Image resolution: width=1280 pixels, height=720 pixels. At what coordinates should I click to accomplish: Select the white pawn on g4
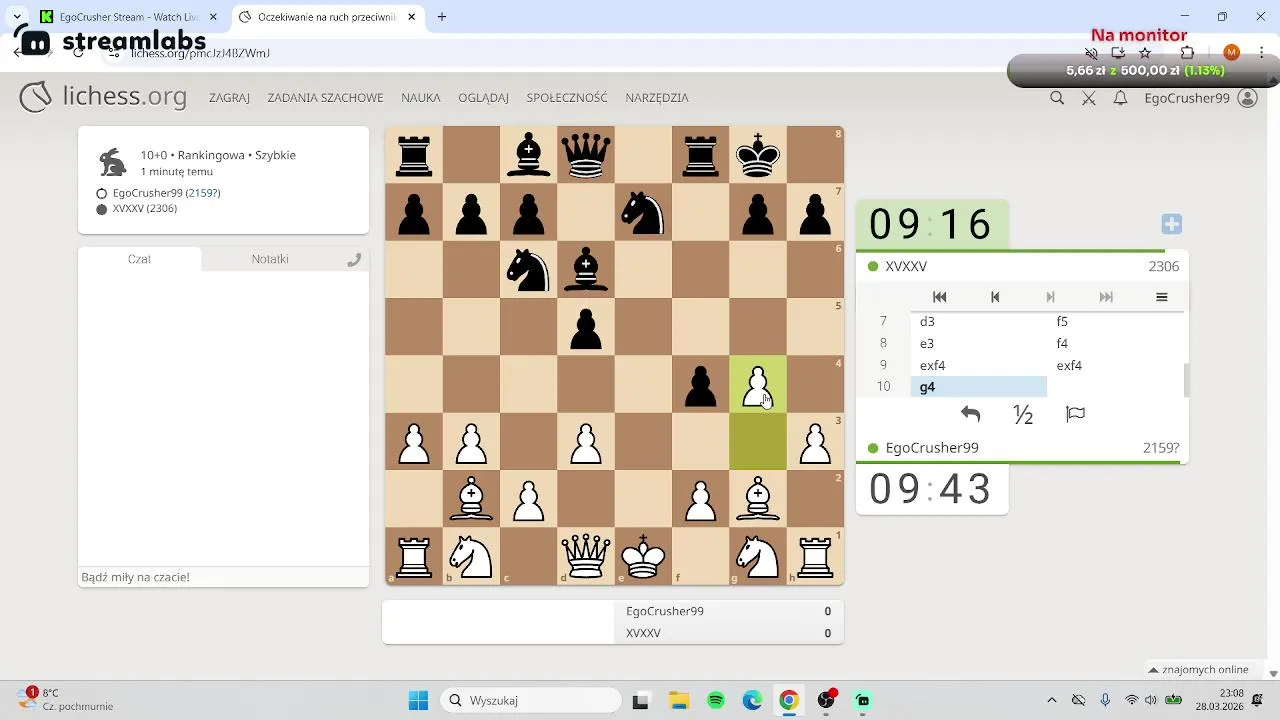pyautogui.click(x=758, y=385)
